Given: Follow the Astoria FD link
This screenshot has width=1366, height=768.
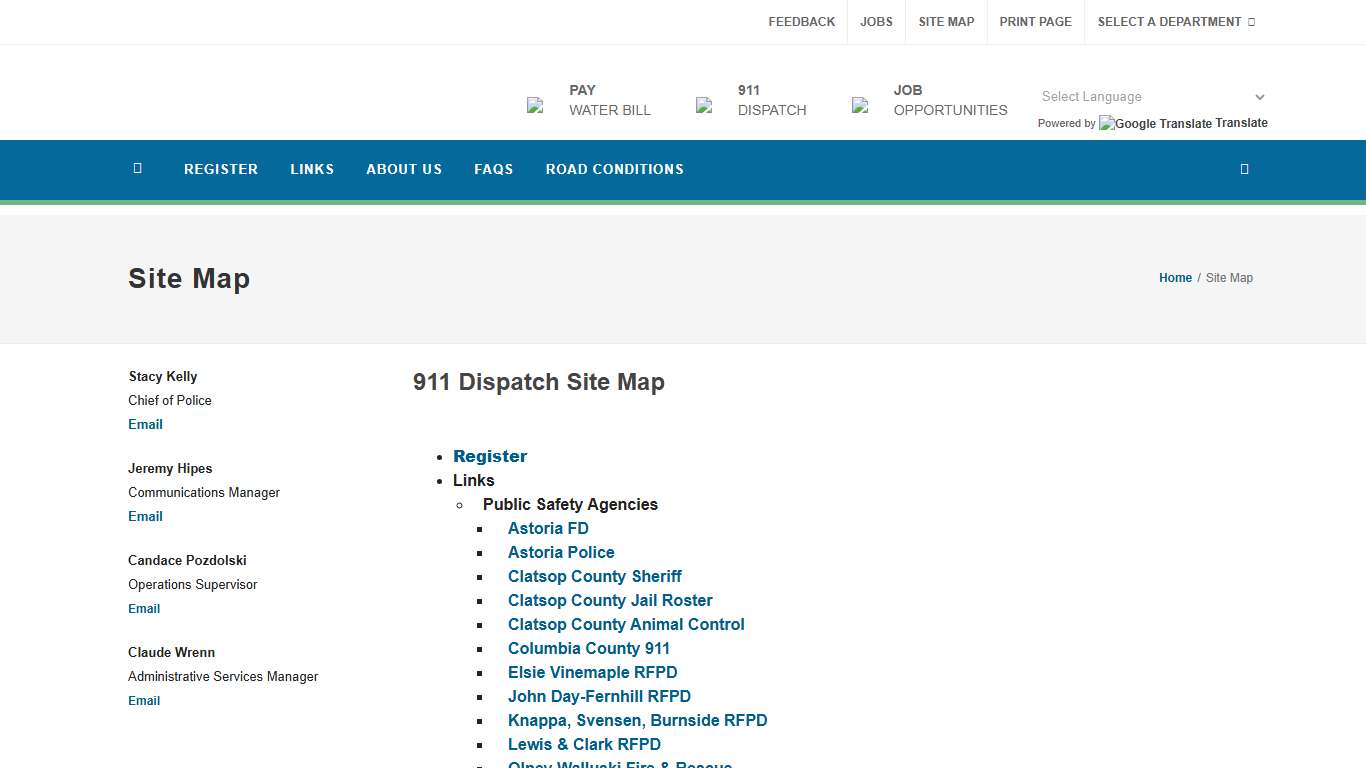Looking at the screenshot, I should coord(548,528).
